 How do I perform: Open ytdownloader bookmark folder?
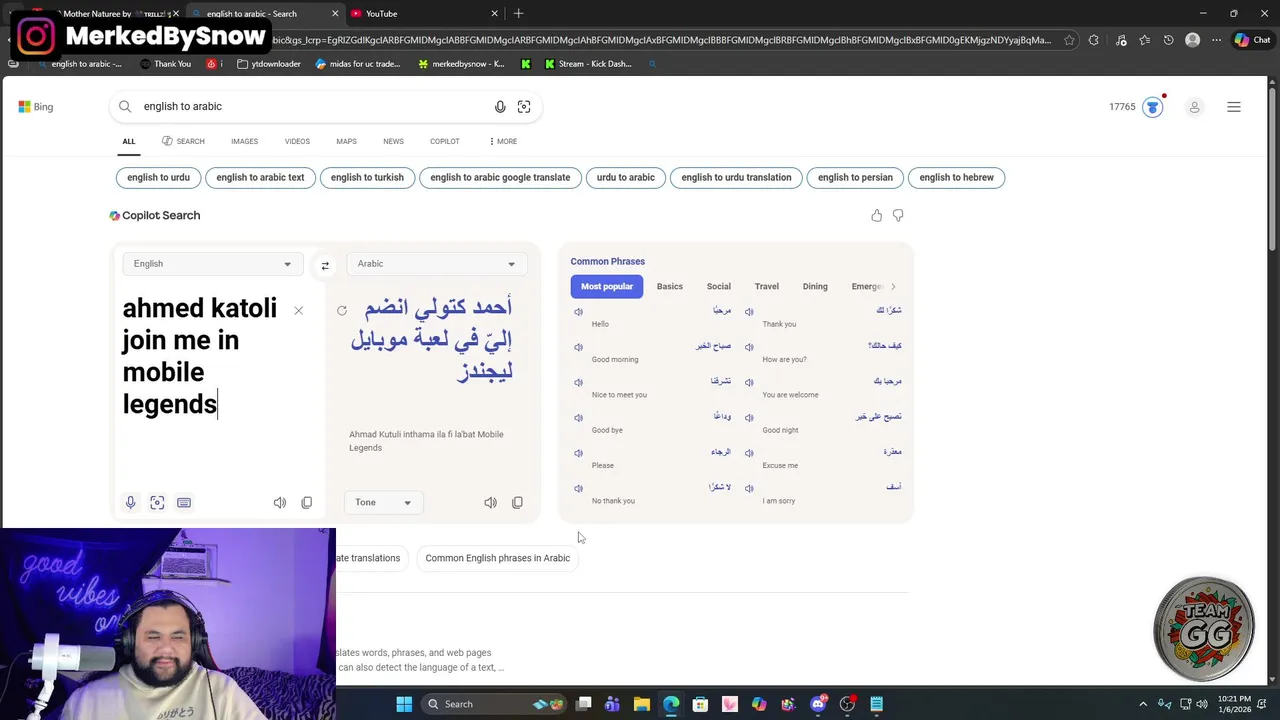[x=269, y=64]
